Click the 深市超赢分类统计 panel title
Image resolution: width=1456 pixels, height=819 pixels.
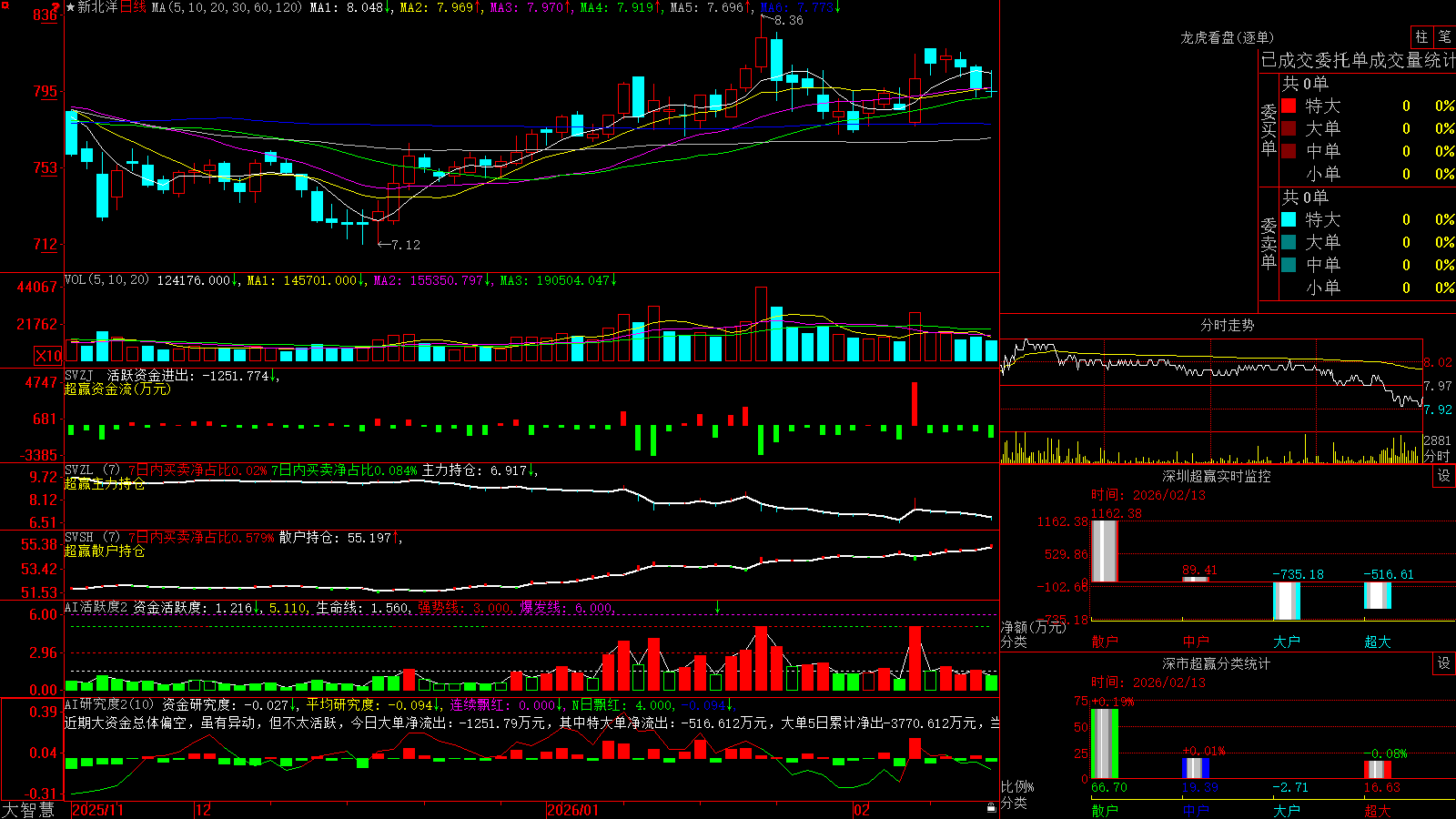coord(1216,663)
